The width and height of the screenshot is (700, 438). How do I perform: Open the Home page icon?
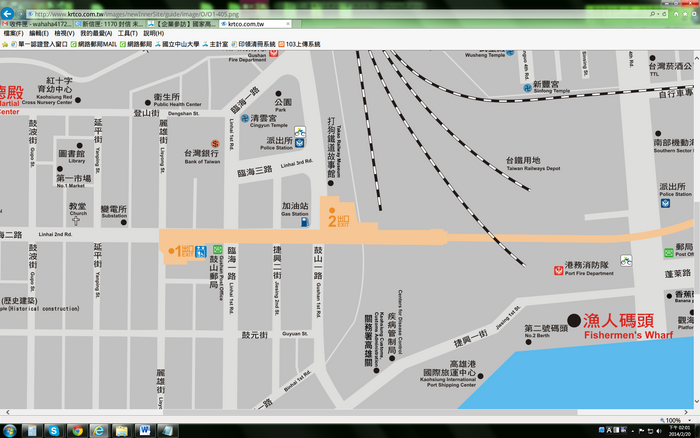[x=676, y=14]
